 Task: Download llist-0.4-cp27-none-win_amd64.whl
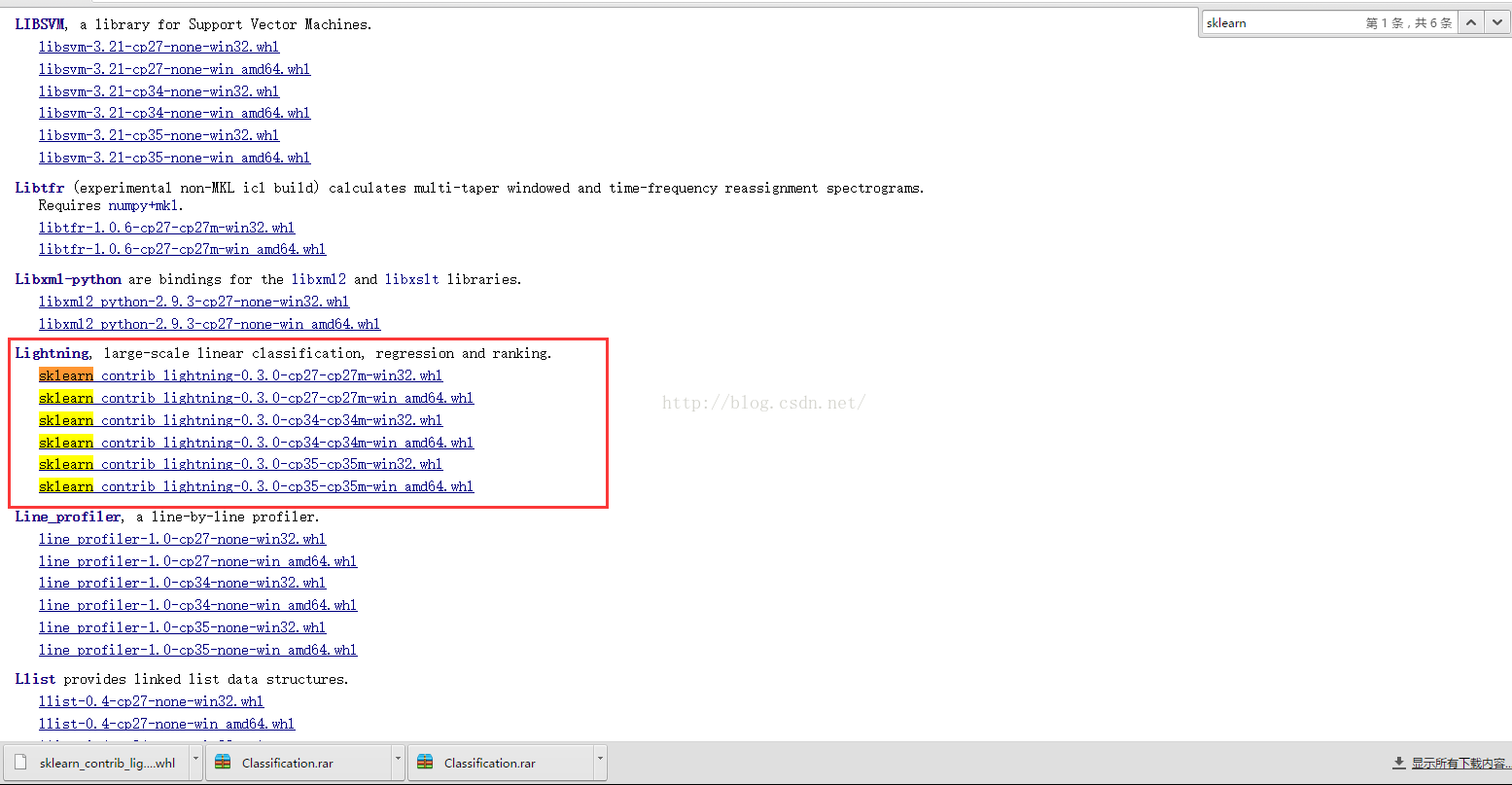coord(166,724)
